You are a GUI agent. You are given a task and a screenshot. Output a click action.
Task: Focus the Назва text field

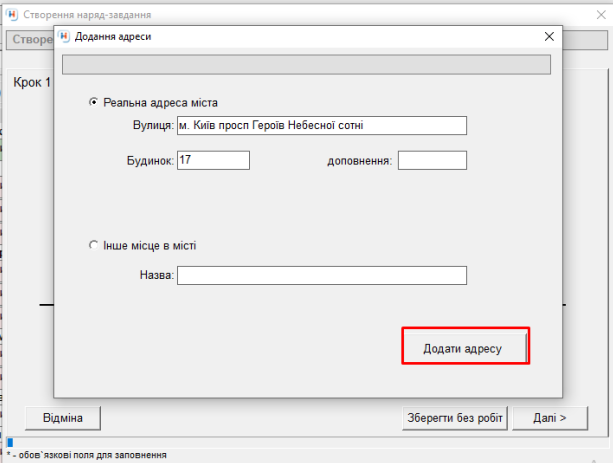321,275
